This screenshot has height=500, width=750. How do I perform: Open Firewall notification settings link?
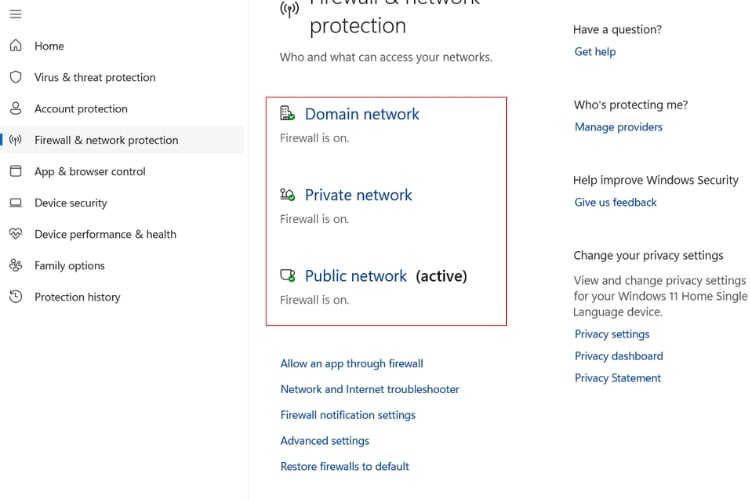pos(348,415)
